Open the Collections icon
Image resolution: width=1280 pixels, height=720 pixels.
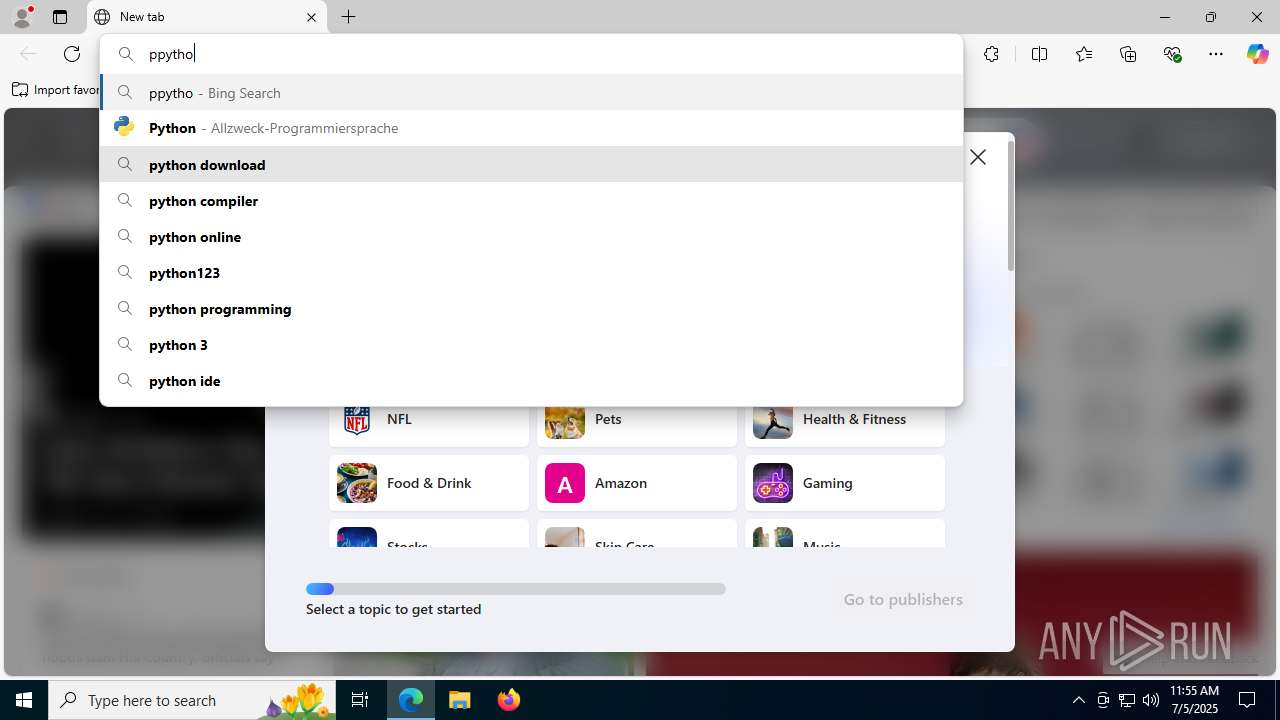pos(1128,54)
